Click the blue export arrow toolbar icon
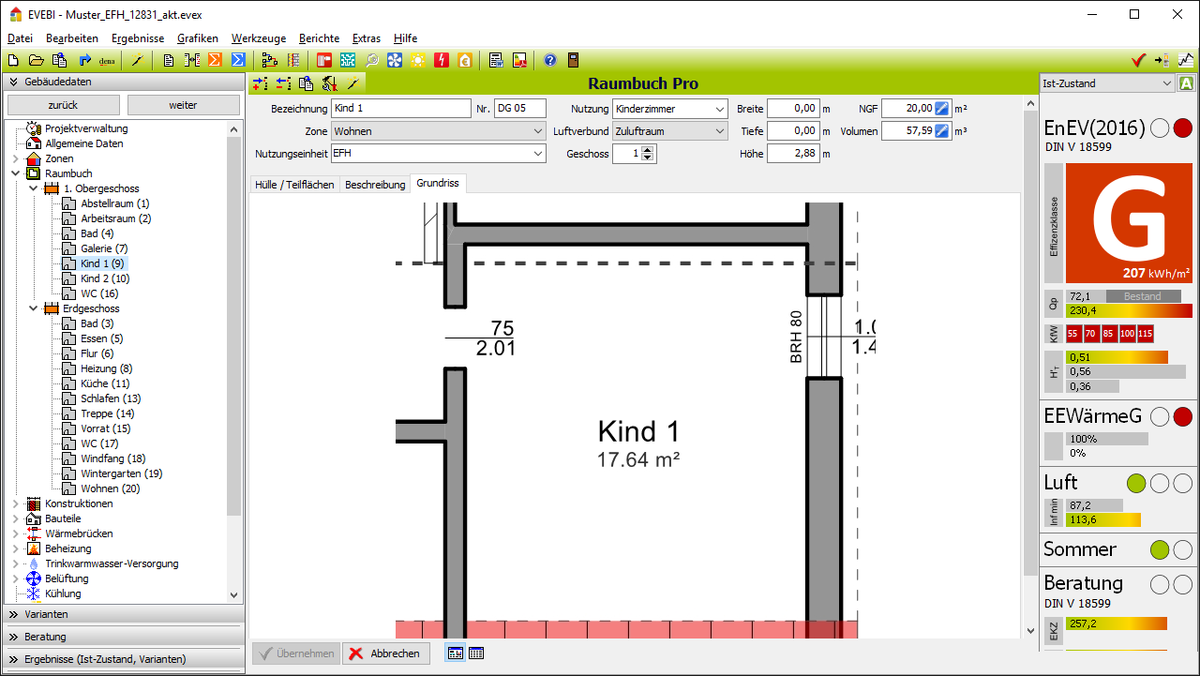 [x=84, y=60]
